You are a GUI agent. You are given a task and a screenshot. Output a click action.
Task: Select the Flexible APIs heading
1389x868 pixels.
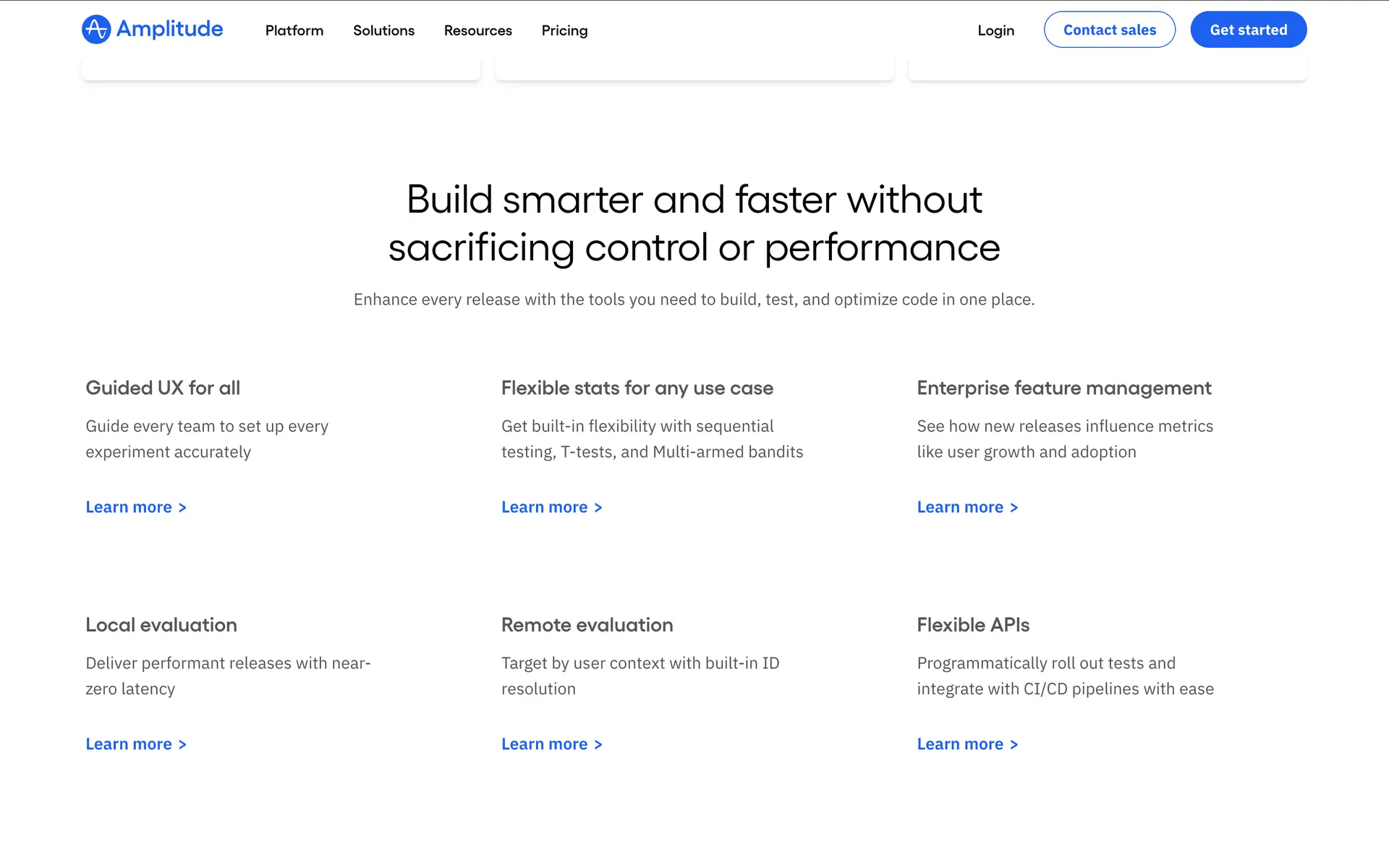(973, 625)
